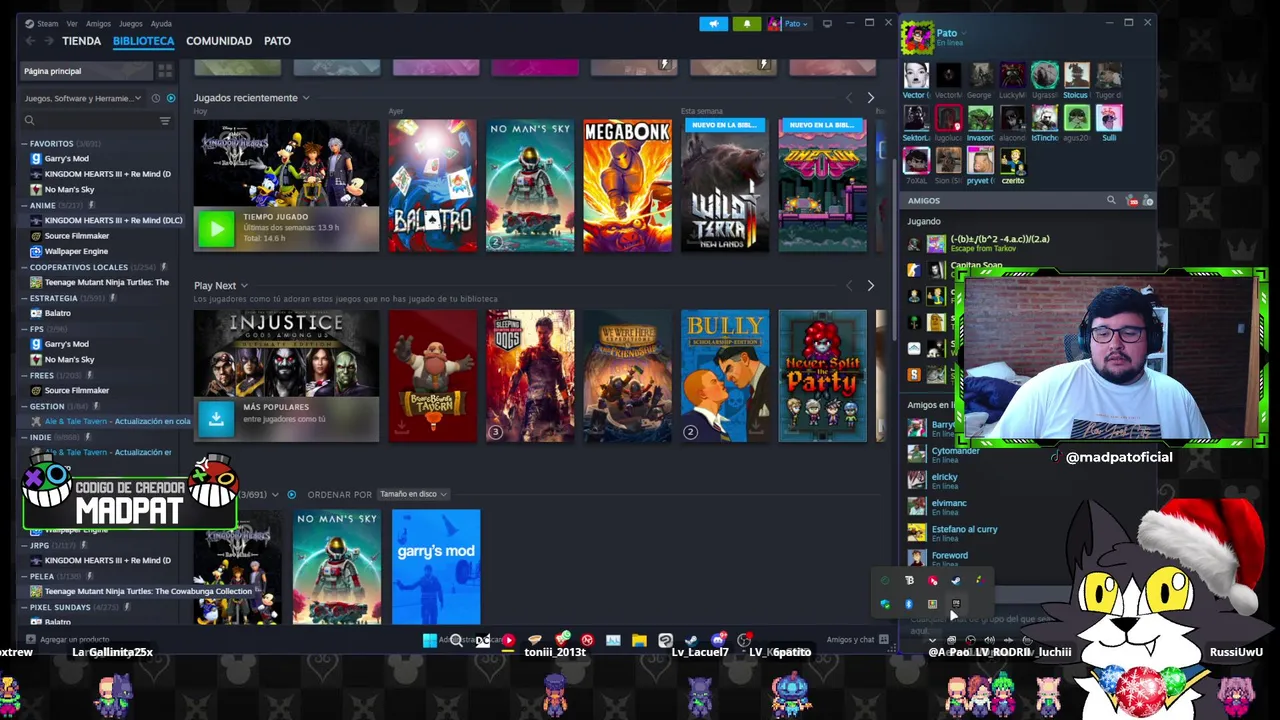The width and height of the screenshot is (1280, 720).
Task: Open the Ver menu
Action: [x=72, y=23]
